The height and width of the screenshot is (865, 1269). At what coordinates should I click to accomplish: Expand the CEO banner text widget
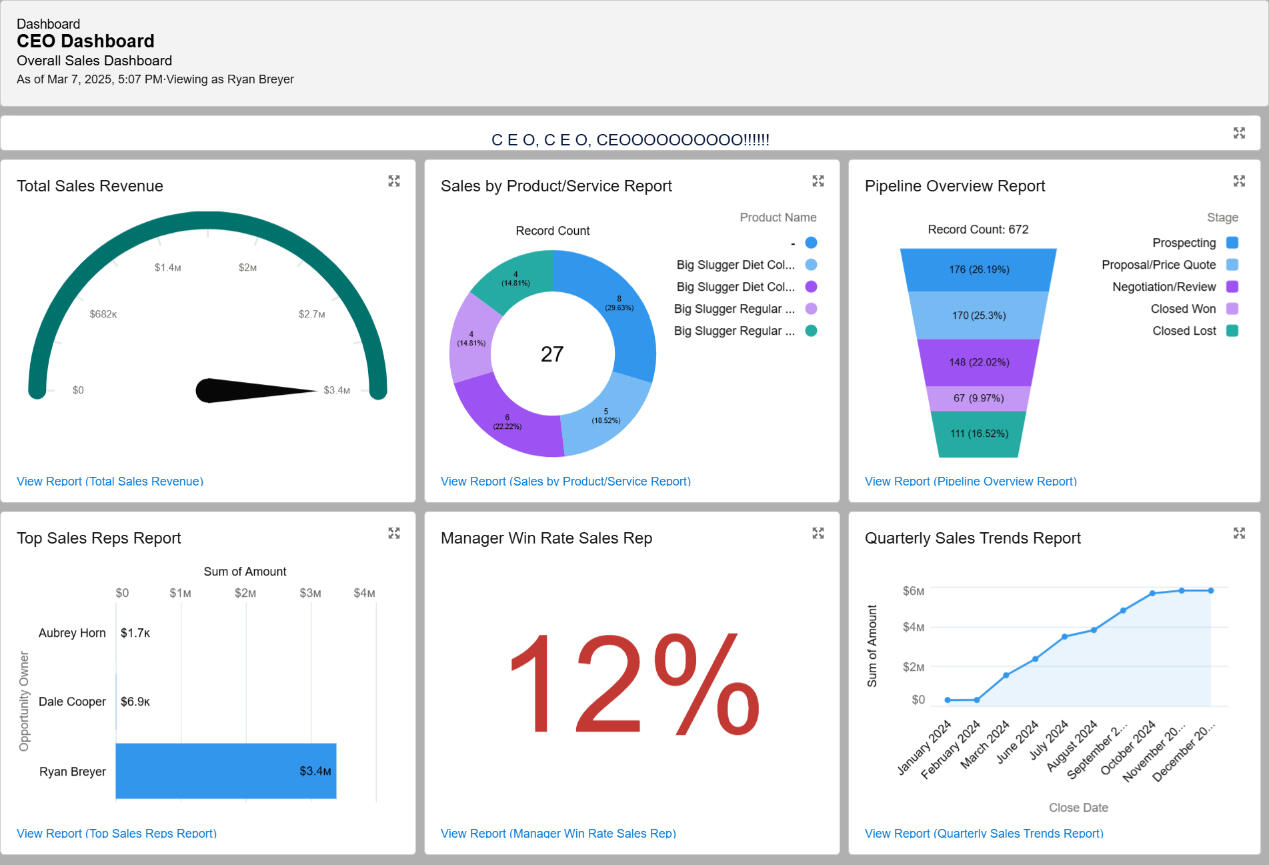pos(1239,132)
